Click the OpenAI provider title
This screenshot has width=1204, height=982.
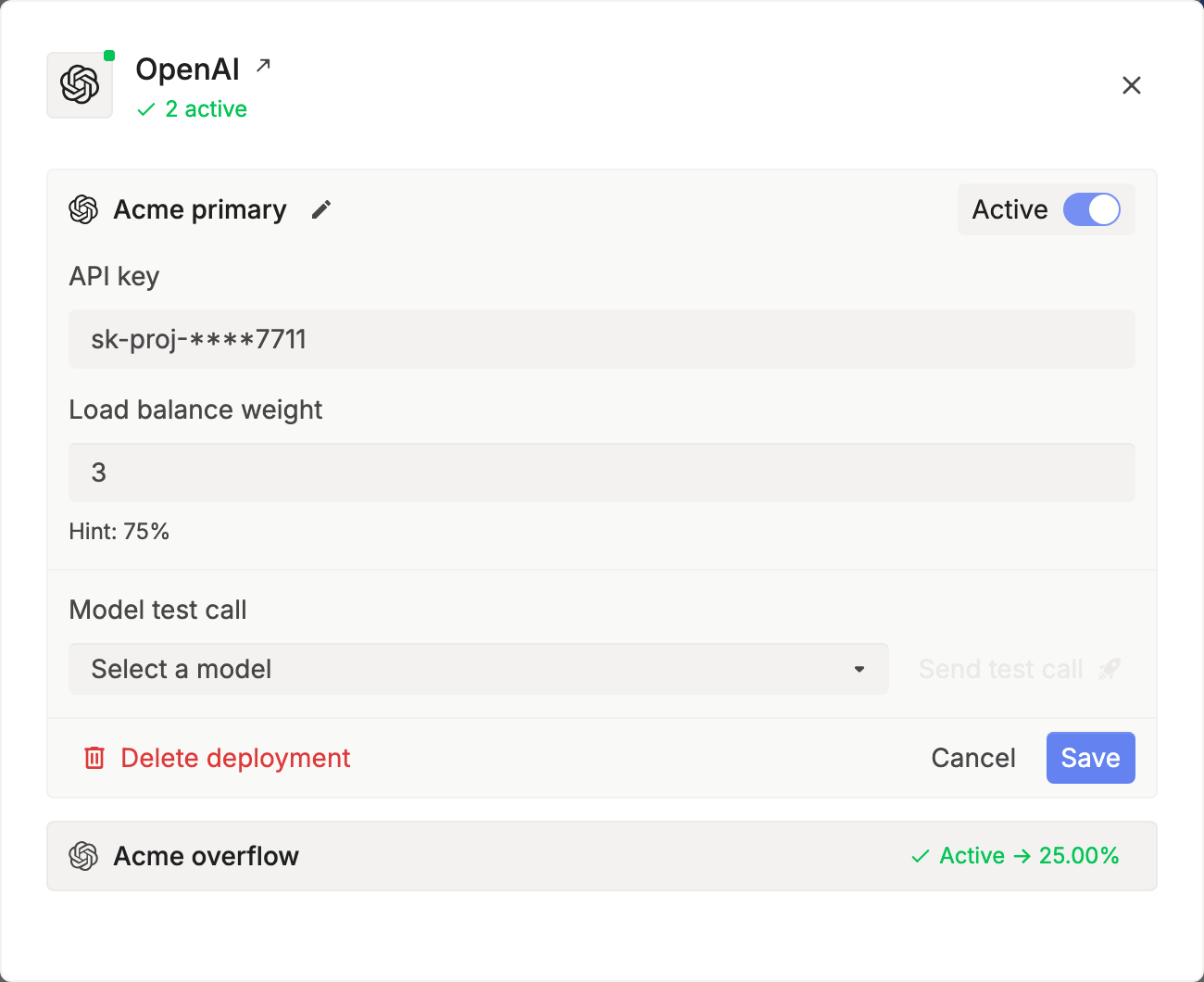click(188, 69)
